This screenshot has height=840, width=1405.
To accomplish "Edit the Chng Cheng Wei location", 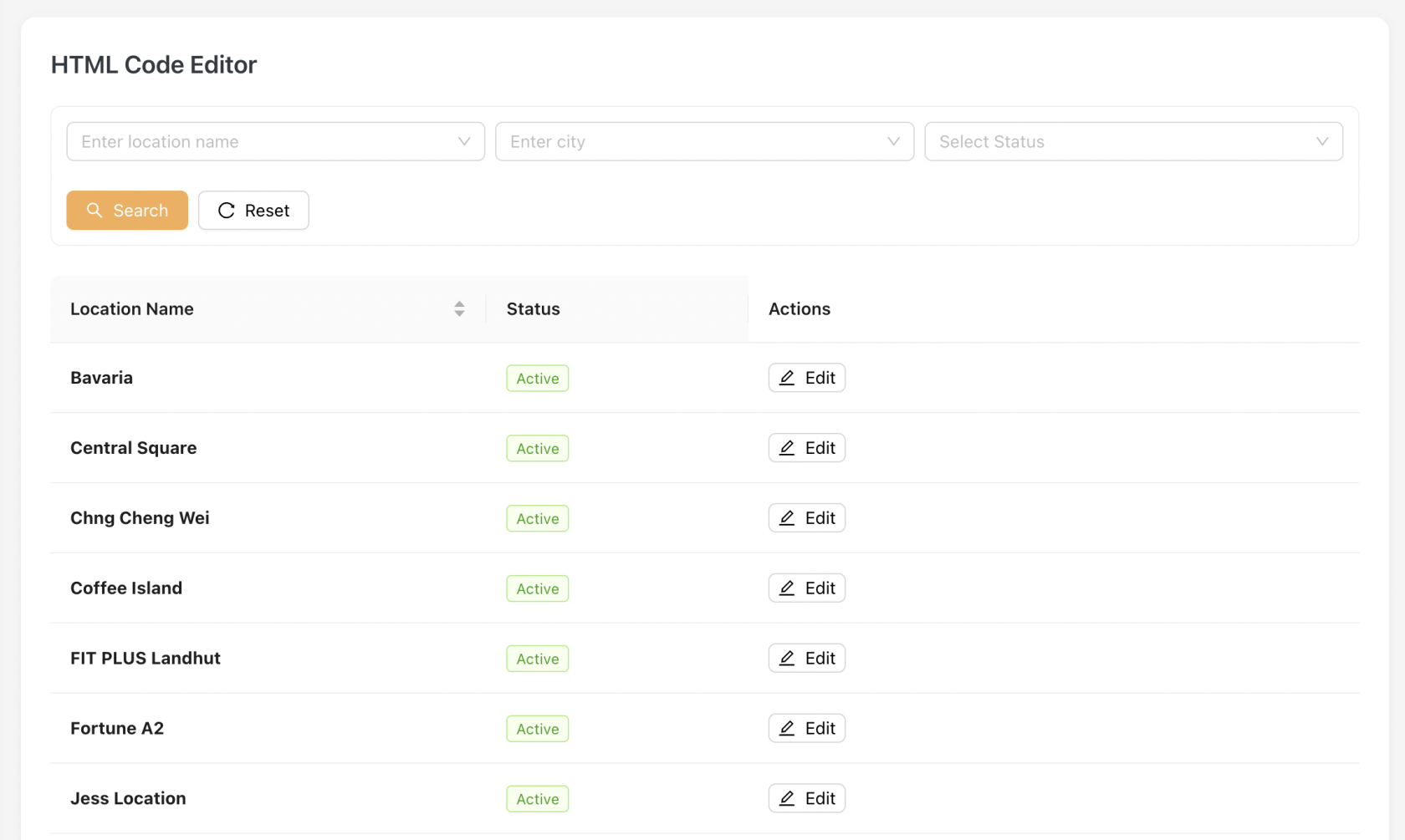I will 807,518.
